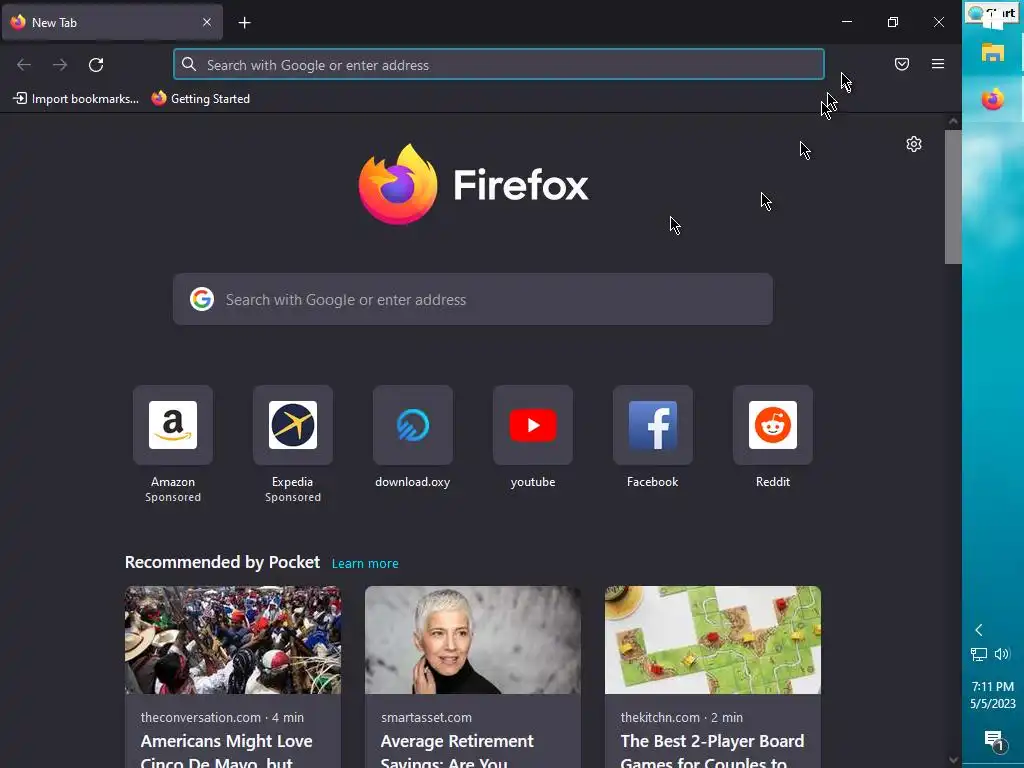Image resolution: width=1024 pixels, height=768 pixels.
Task: Open the Save to Pocket icon
Action: [x=902, y=64]
